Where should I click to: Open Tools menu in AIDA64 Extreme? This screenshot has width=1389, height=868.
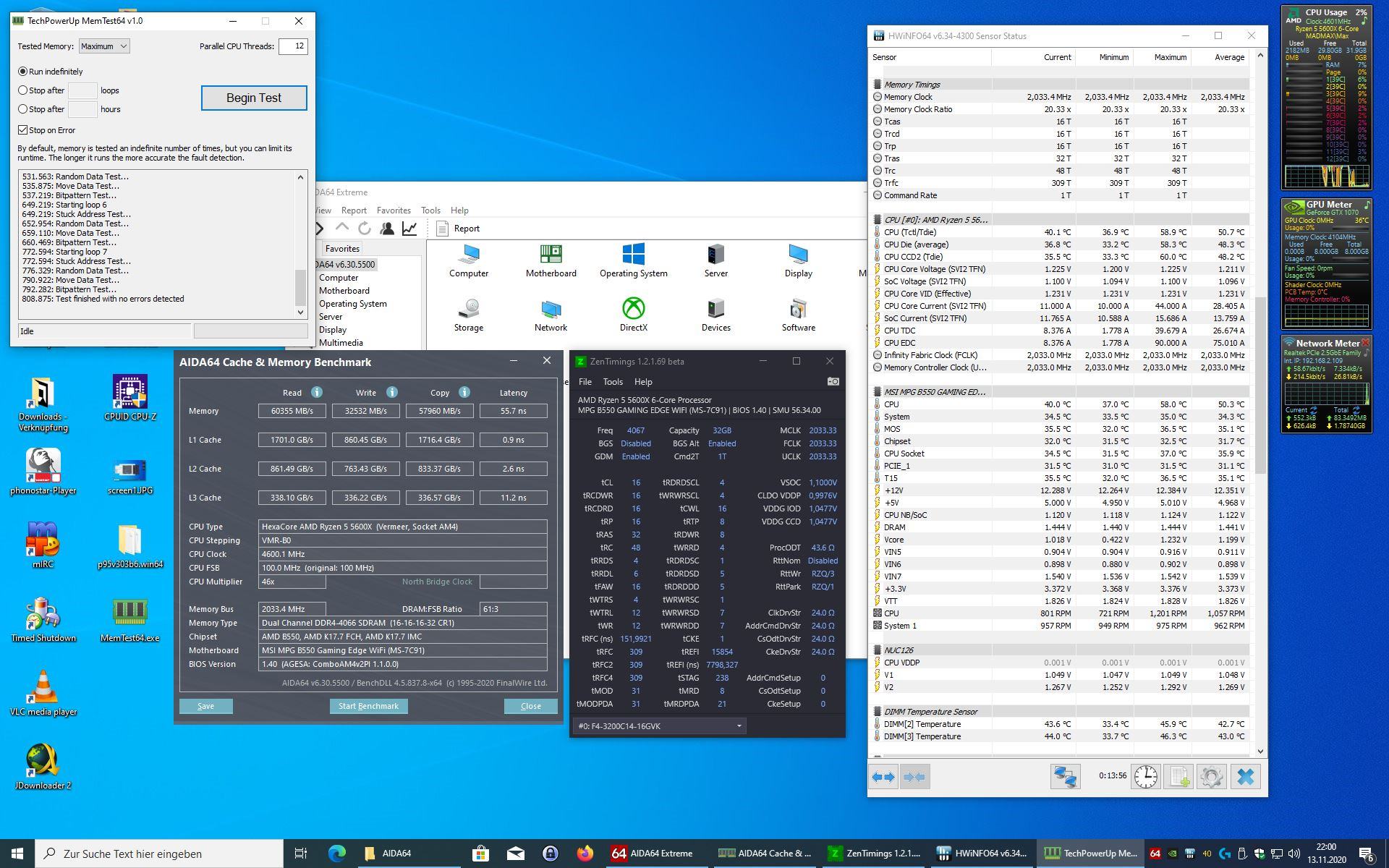coord(430,210)
